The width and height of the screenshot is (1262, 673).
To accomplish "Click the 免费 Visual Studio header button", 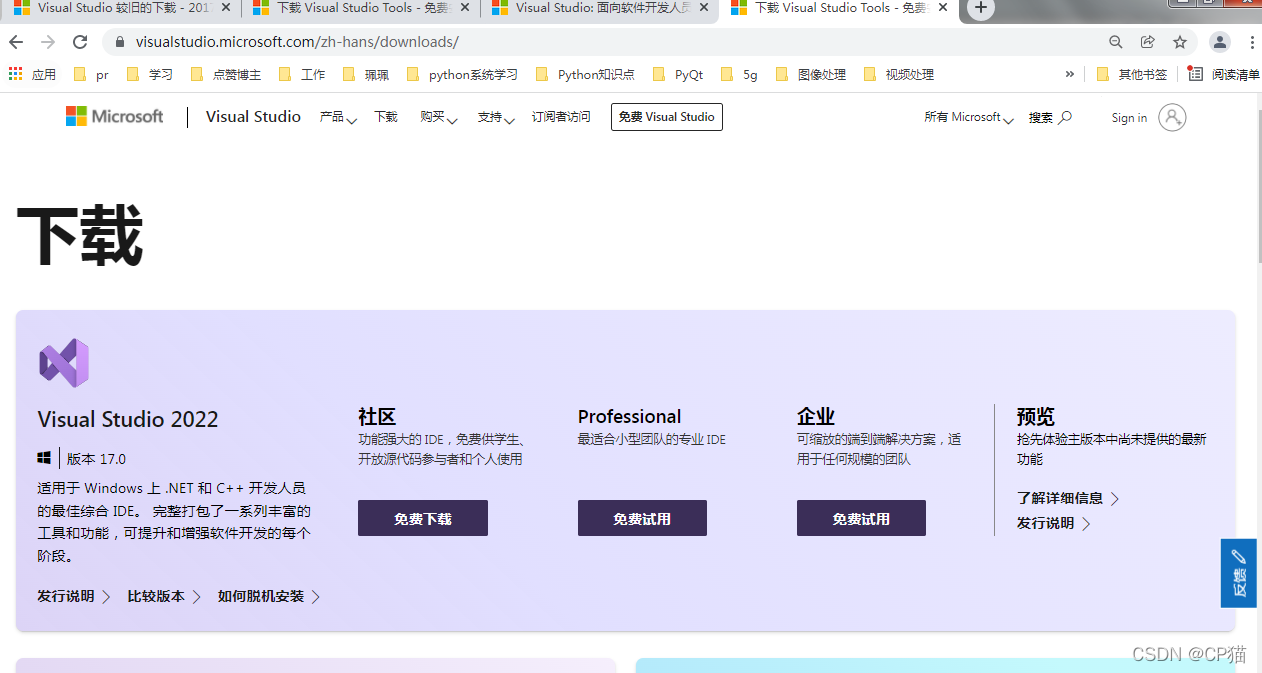I will (x=667, y=117).
